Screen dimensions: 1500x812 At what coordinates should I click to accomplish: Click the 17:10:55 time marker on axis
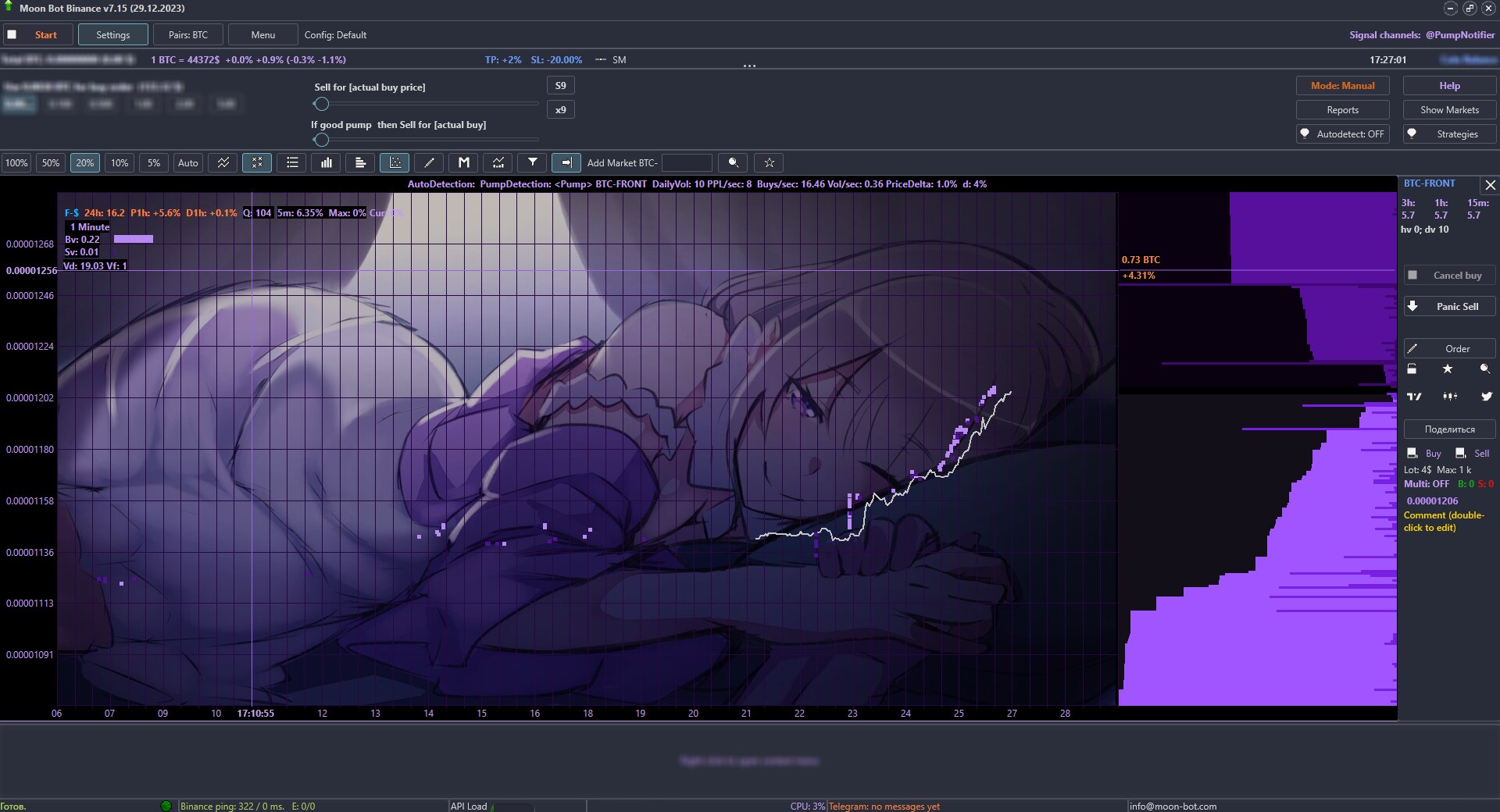255,713
